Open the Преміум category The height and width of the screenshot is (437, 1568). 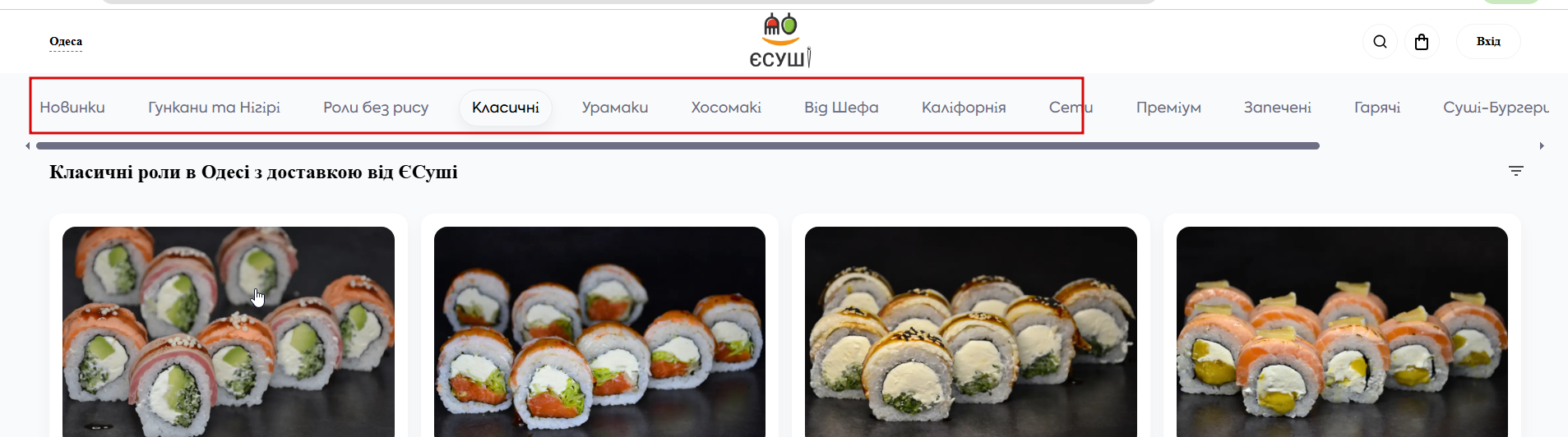pyautogui.click(x=1168, y=108)
